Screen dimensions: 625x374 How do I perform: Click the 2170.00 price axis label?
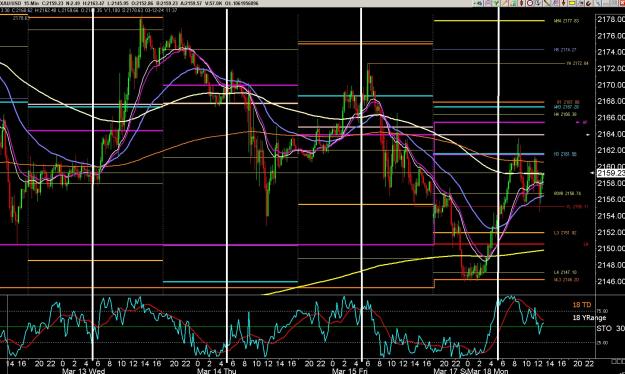(x=610, y=85)
